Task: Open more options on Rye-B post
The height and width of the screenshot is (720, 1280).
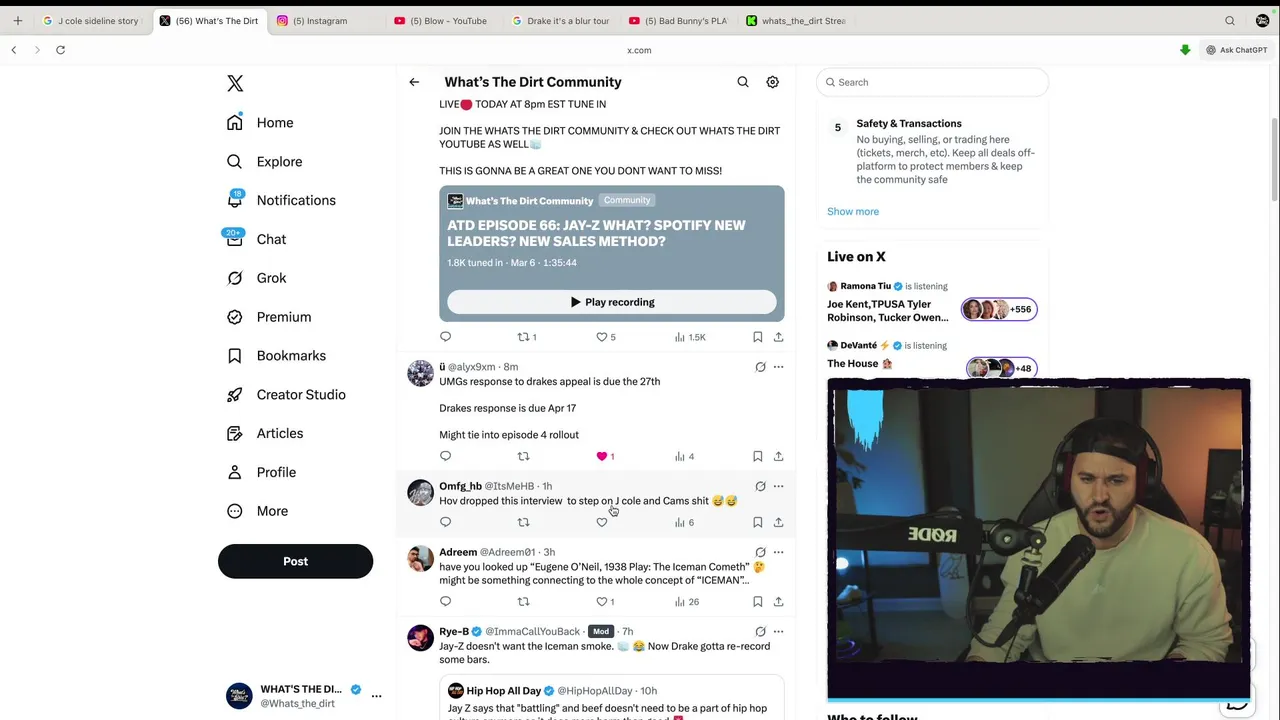Action: tap(778, 632)
